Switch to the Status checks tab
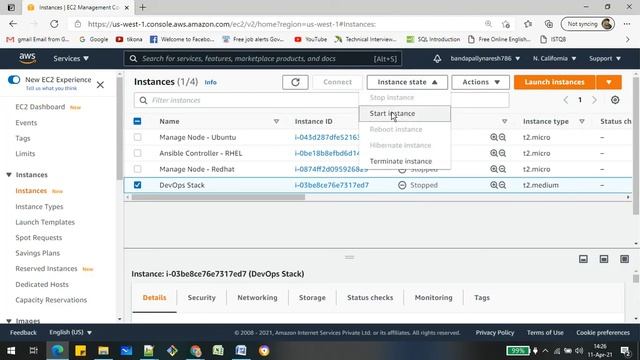640x360 pixels. [x=370, y=298]
